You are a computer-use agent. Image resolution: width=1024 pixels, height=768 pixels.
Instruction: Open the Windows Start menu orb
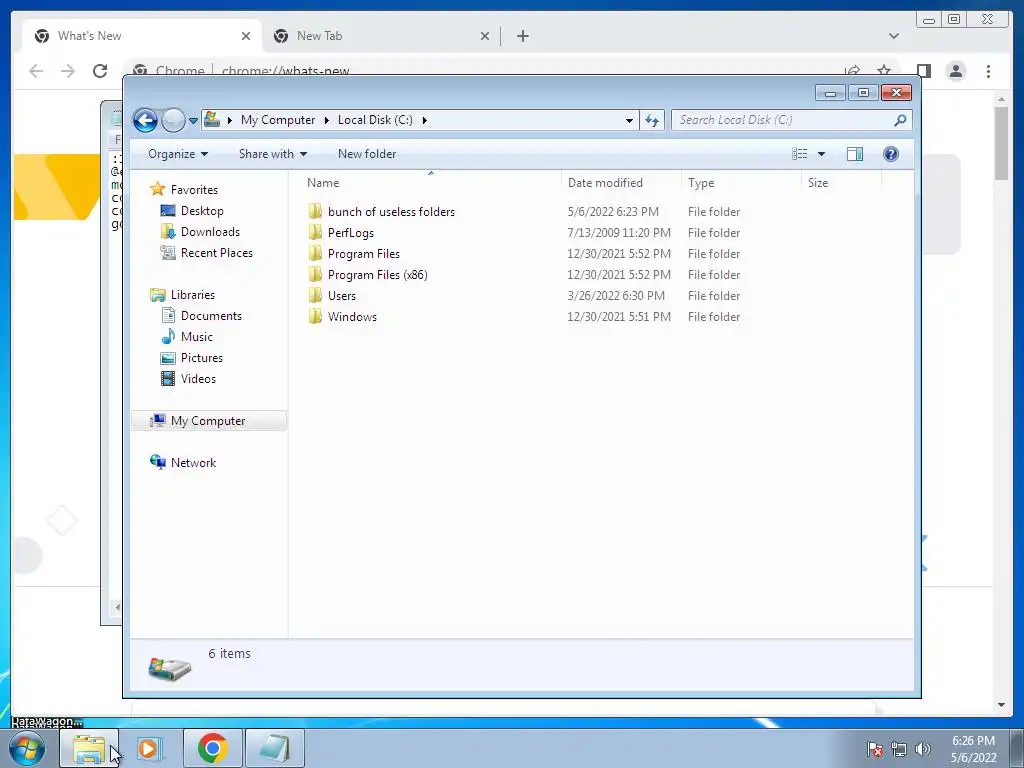click(x=27, y=748)
